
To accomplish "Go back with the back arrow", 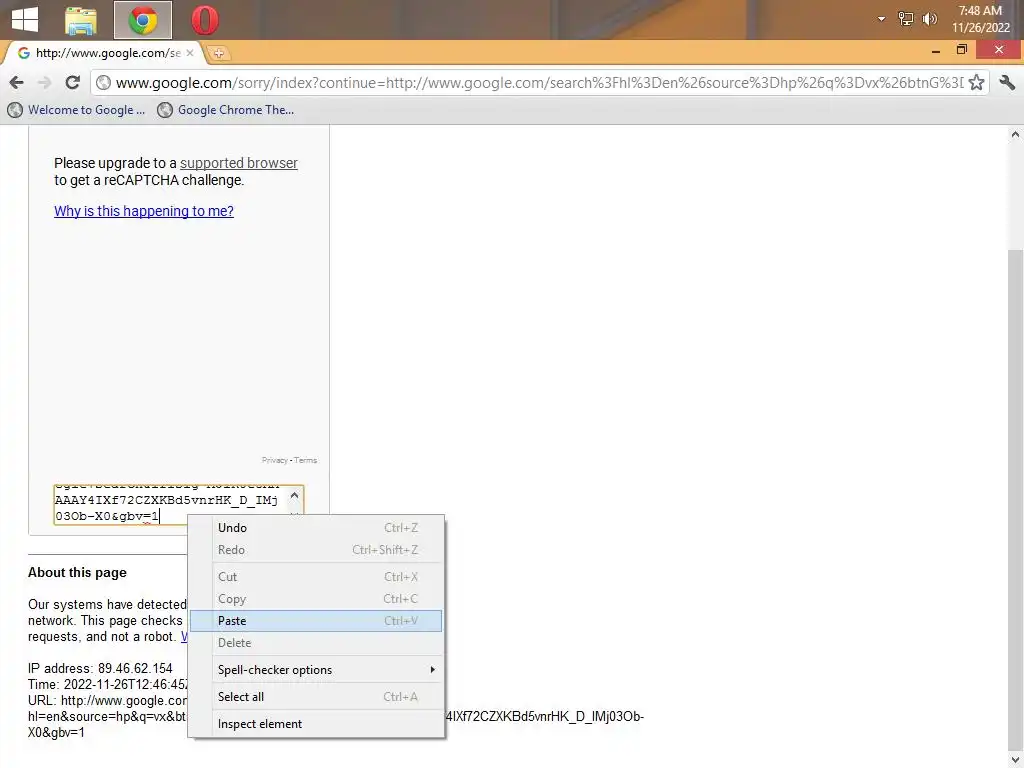I will point(16,82).
